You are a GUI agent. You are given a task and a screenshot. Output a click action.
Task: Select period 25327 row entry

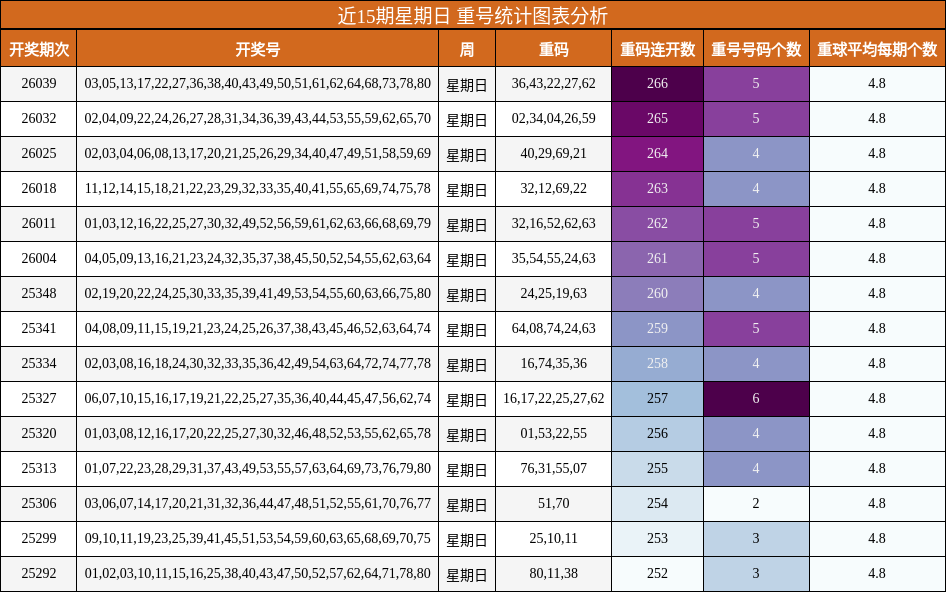tap(40, 397)
